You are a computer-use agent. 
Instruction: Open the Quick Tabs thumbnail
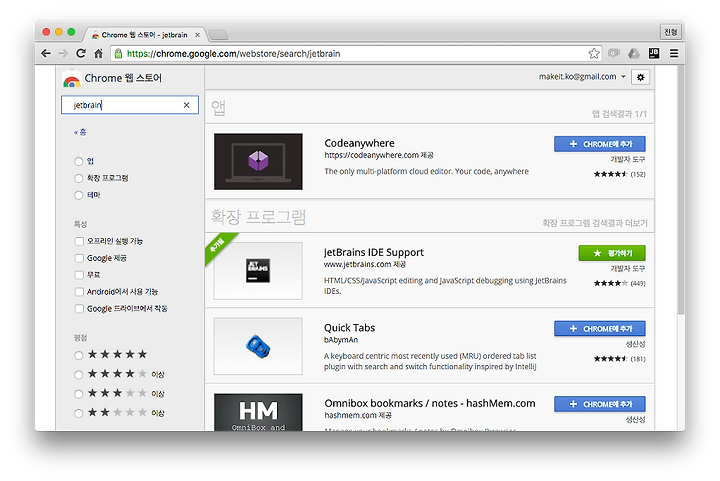[258, 346]
